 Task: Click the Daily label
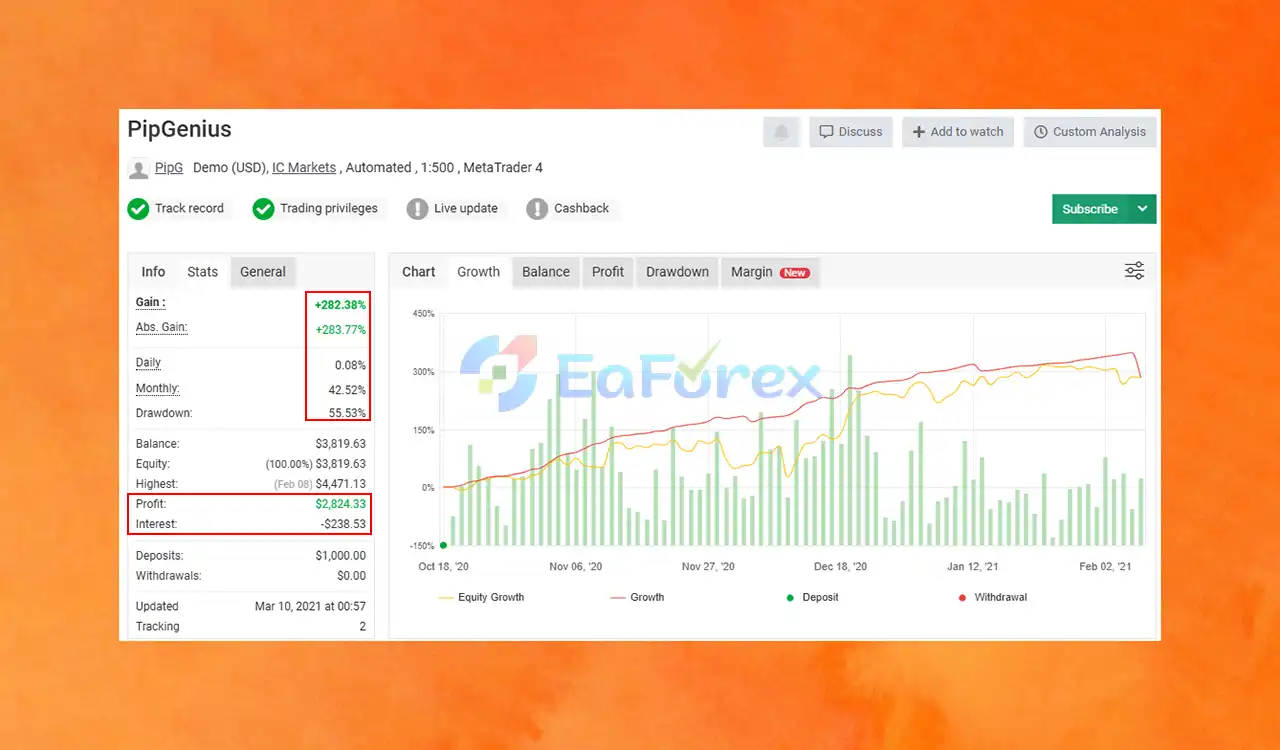click(148, 362)
